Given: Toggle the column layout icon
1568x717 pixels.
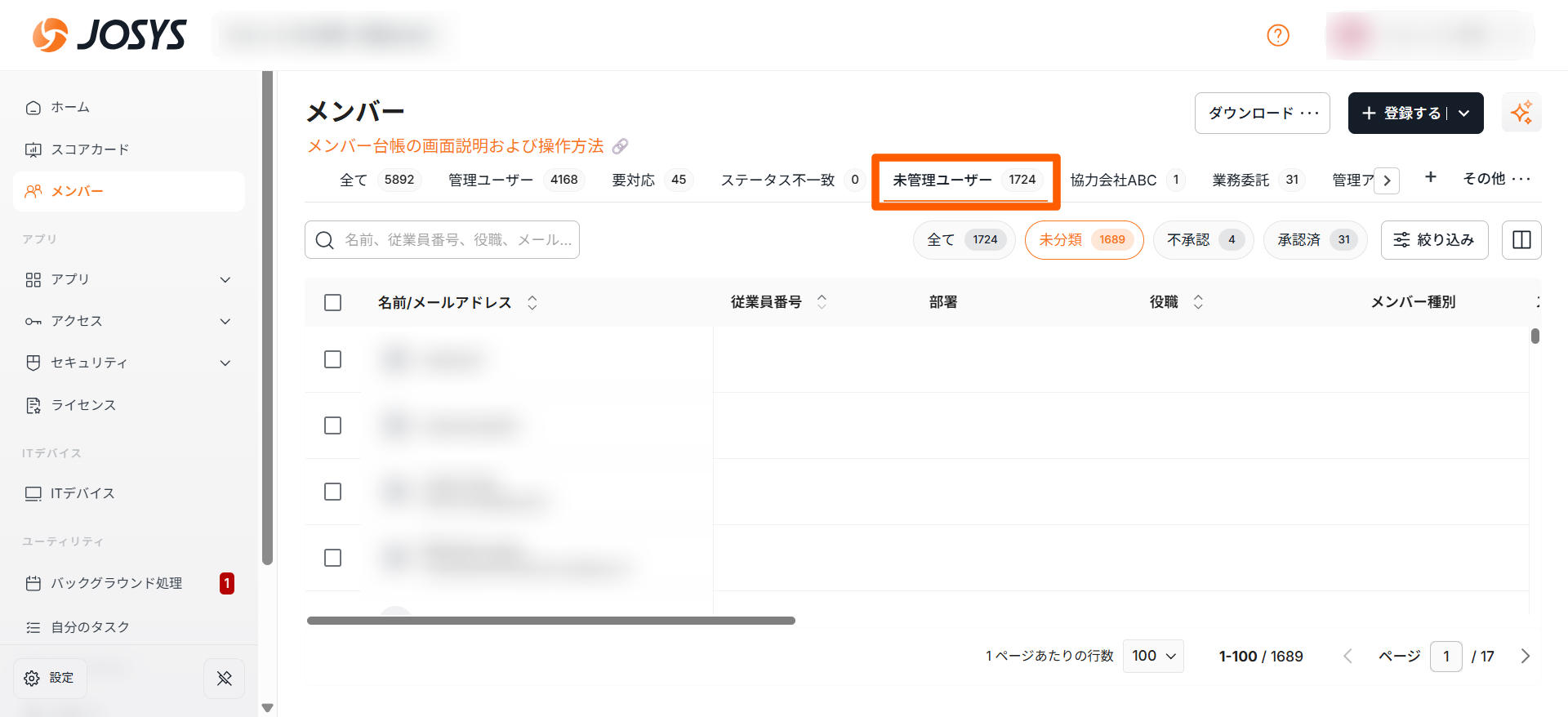Looking at the screenshot, I should click(1521, 240).
